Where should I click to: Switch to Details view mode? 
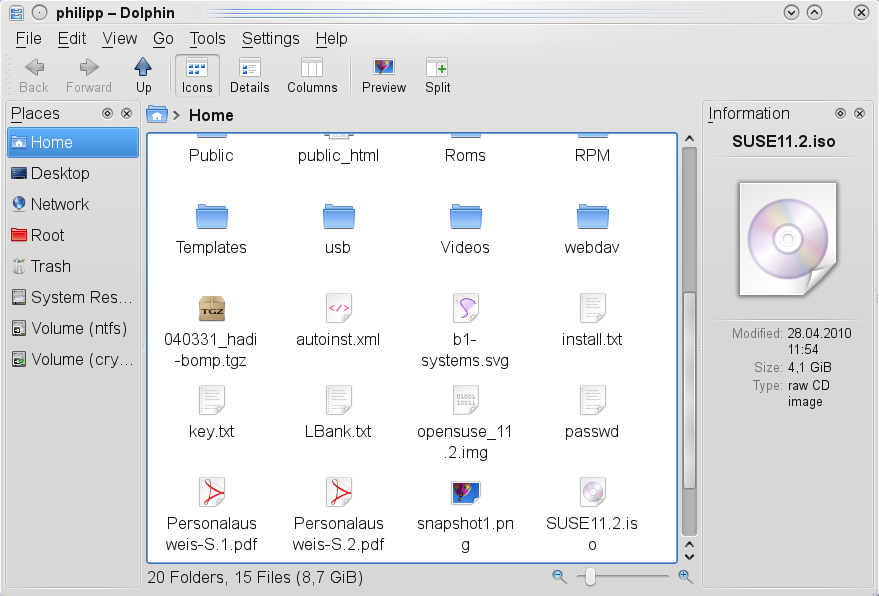pyautogui.click(x=249, y=75)
